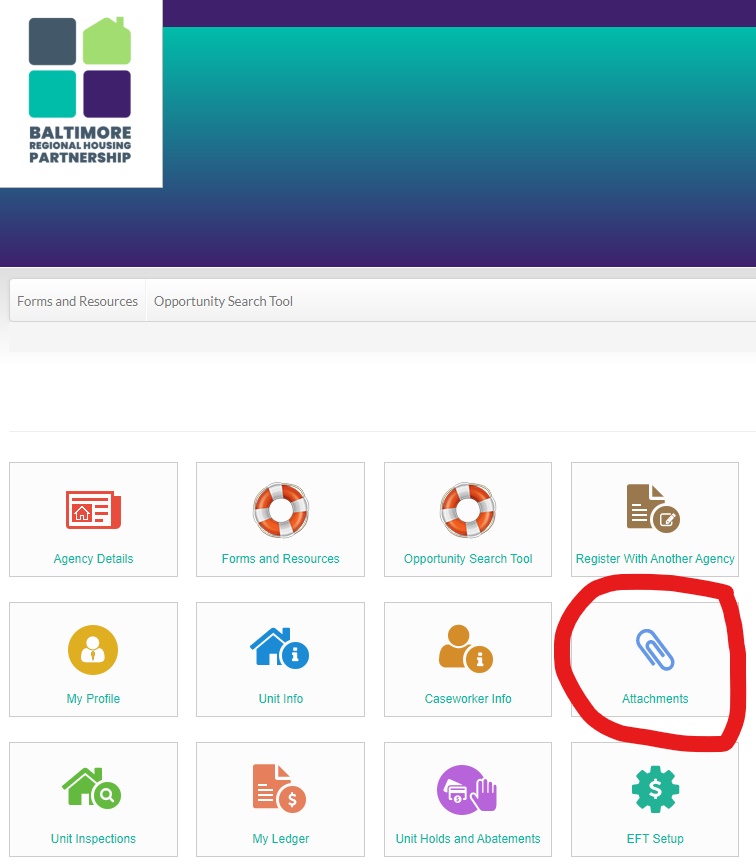The image size is (756, 864).
Task: Click the My Ledger invoice icon
Action: tap(279, 789)
